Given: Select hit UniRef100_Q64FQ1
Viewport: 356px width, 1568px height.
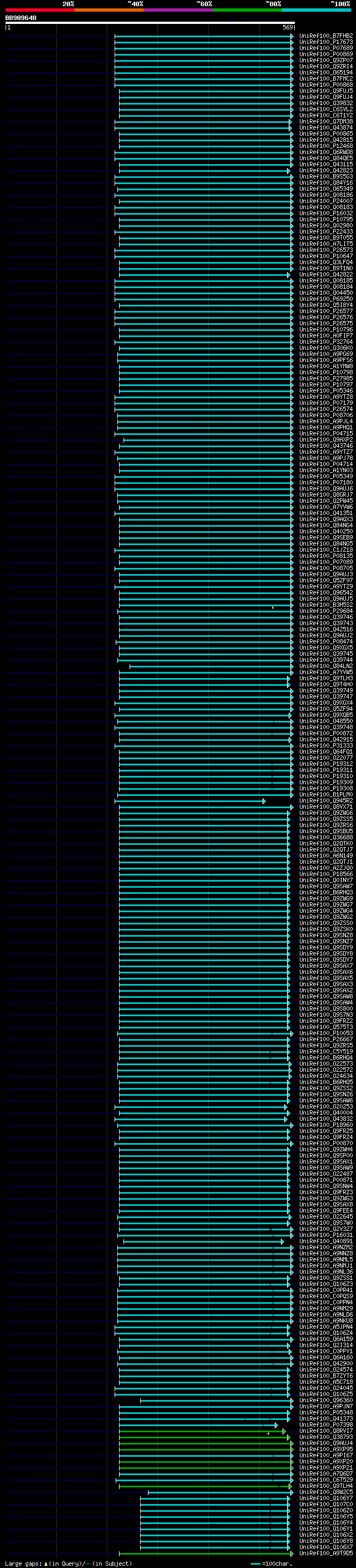Looking at the screenshot, I should (x=326, y=752).
